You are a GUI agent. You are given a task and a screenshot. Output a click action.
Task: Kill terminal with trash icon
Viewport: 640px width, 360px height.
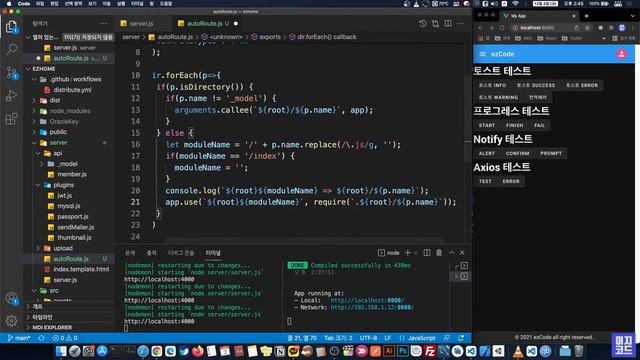[439, 253]
